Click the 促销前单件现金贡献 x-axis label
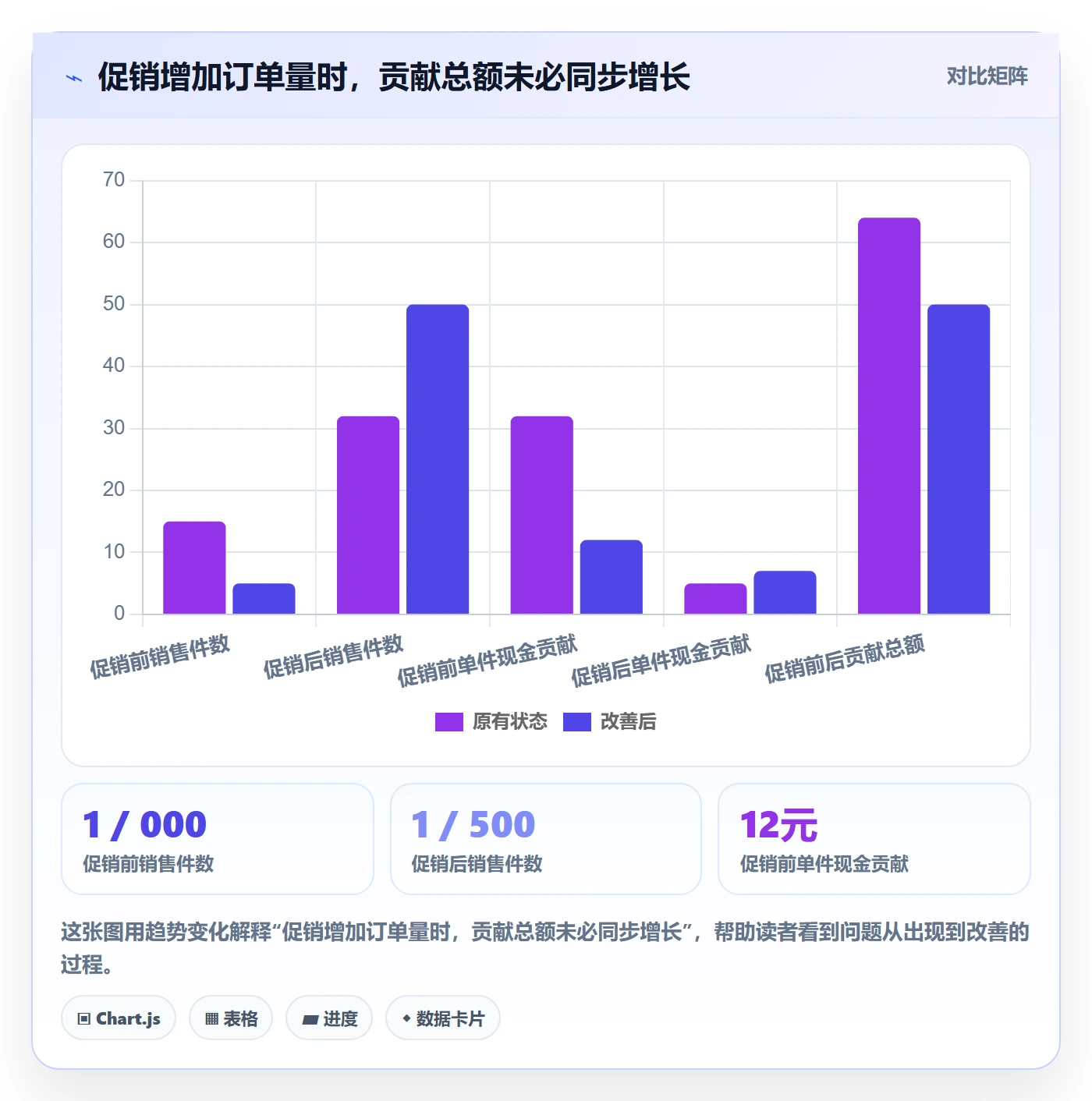1092x1101 pixels. coord(487,660)
